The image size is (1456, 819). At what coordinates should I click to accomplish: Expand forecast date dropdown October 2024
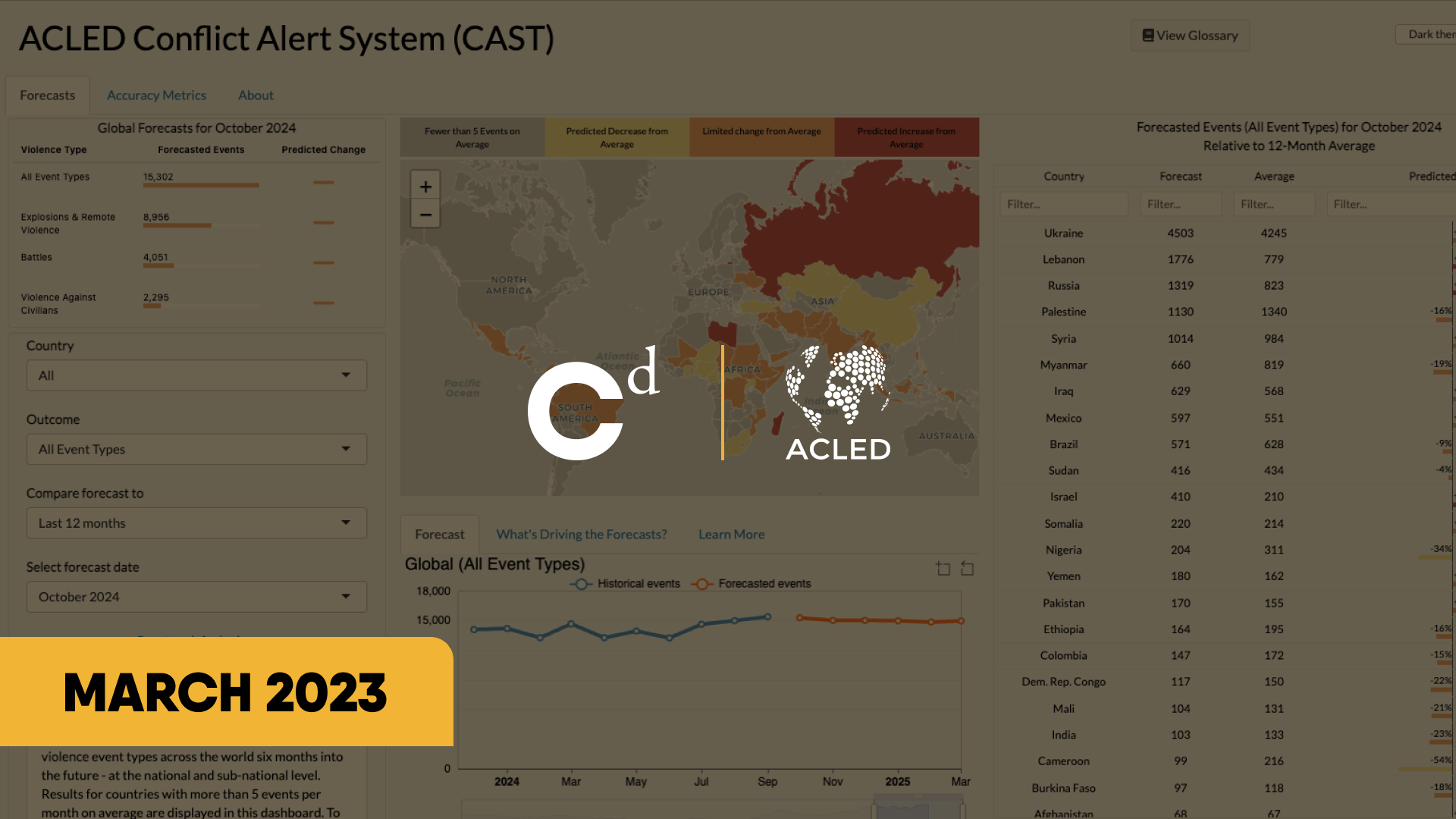(x=196, y=597)
